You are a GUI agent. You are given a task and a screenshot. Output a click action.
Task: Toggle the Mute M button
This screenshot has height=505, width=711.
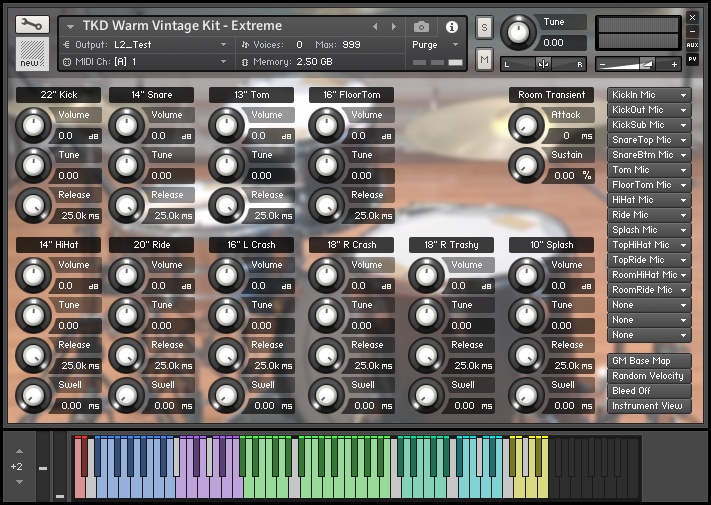pyautogui.click(x=484, y=59)
